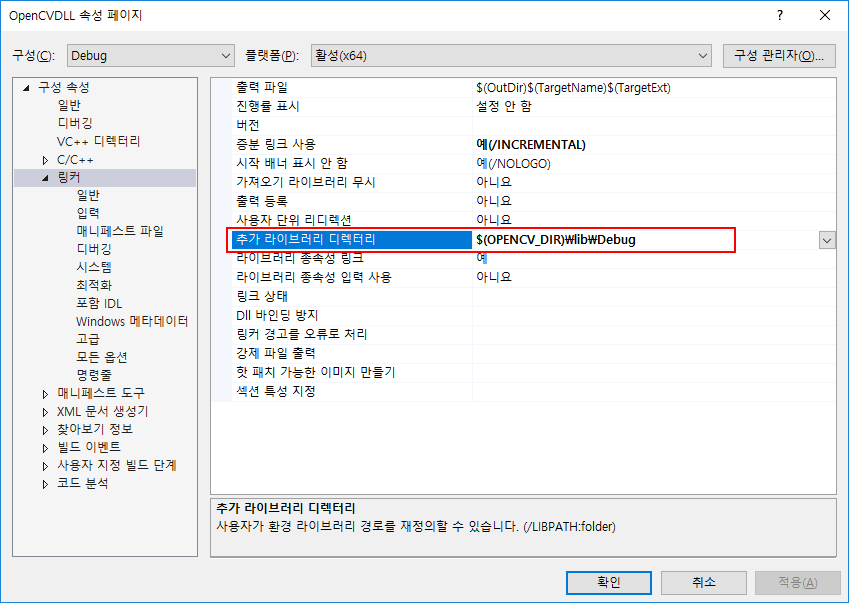Click the 확인 button
The image size is (849, 603).
(609, 582)
